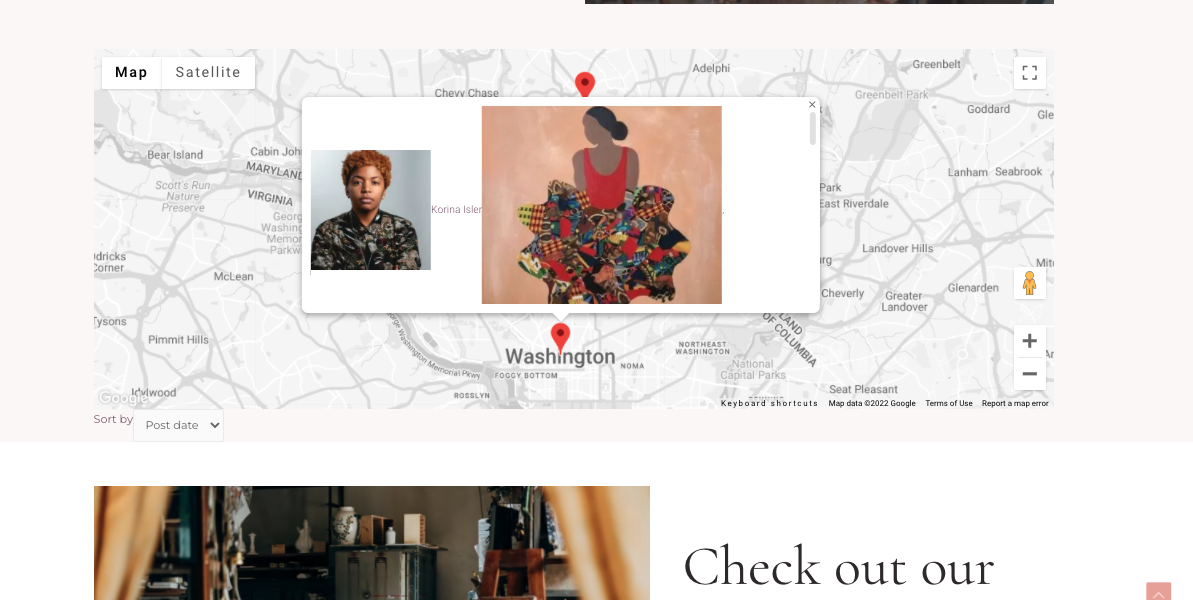Click the back-to-top arrow icon
The width and height of the screenshot is (1193, 600).
point(1159,592)
